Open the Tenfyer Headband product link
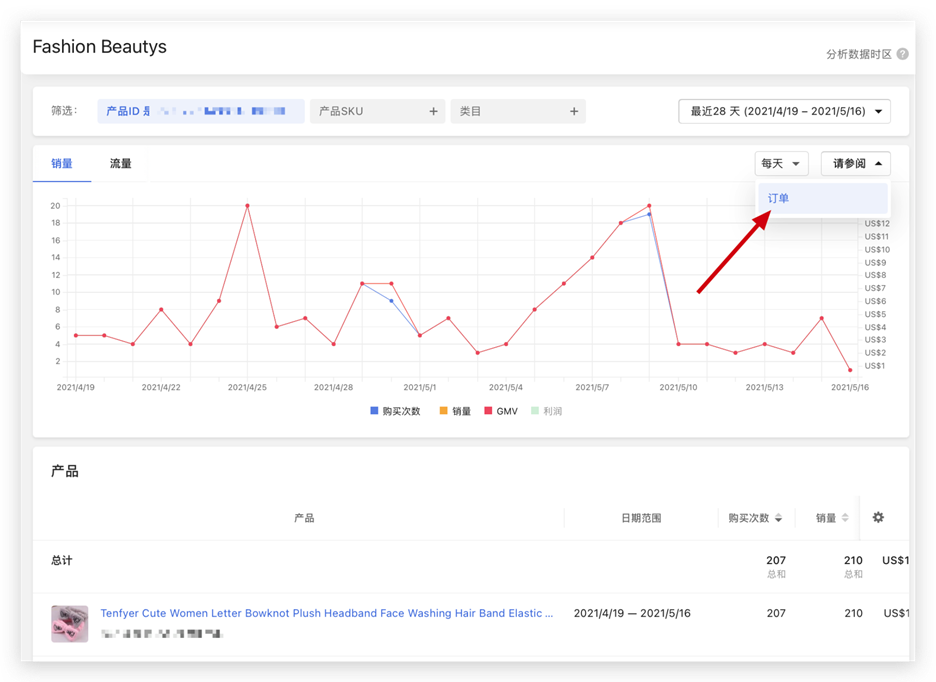This screenshot has height=682, width=936. 326,613
